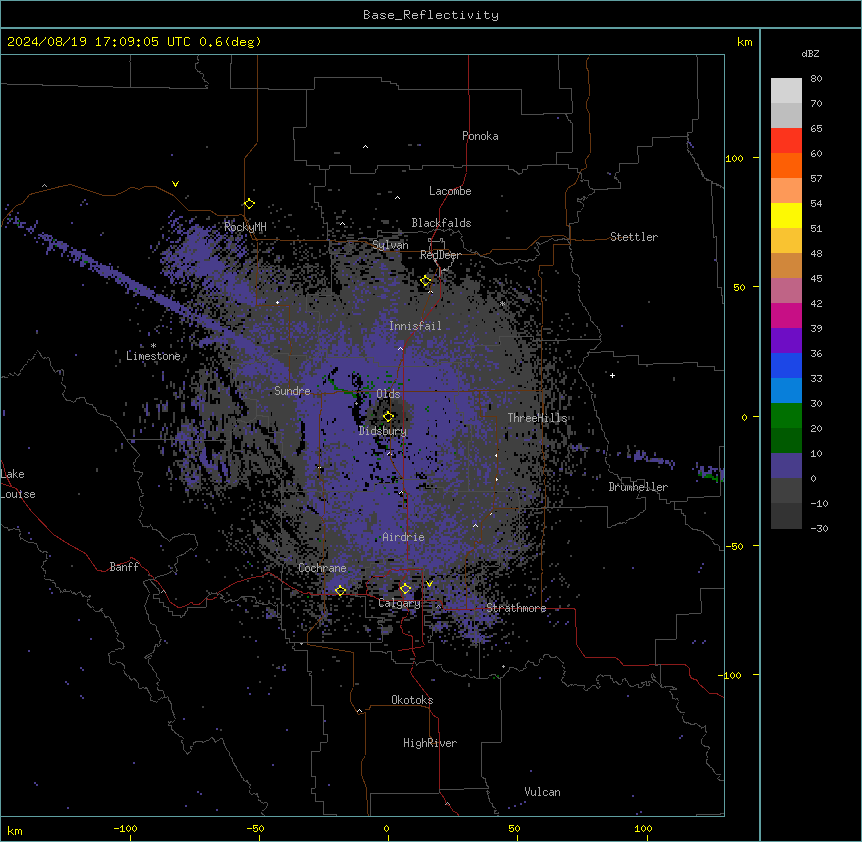This screenshot has height=842, width=862.
Task: Click the Vulcan town label
Action: point(543,792)
